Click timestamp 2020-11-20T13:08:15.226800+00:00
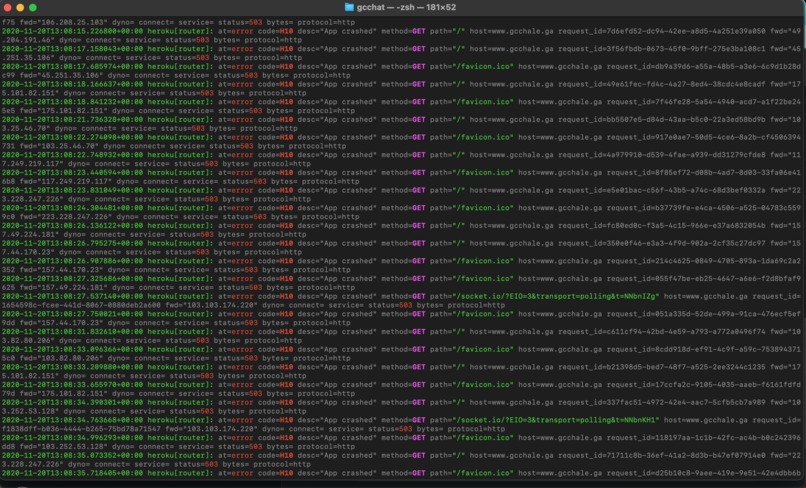 click(72, 31)
